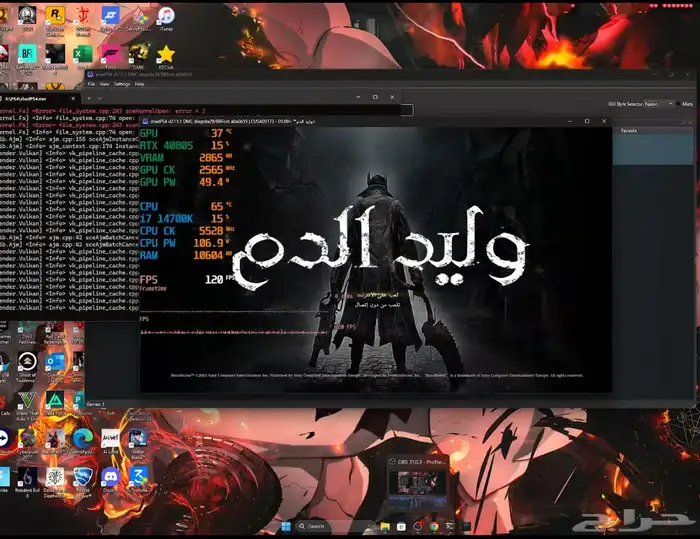Open the terminal tab dropdown arrow
This screenshot has height=539, width=700.
point(100,98)
